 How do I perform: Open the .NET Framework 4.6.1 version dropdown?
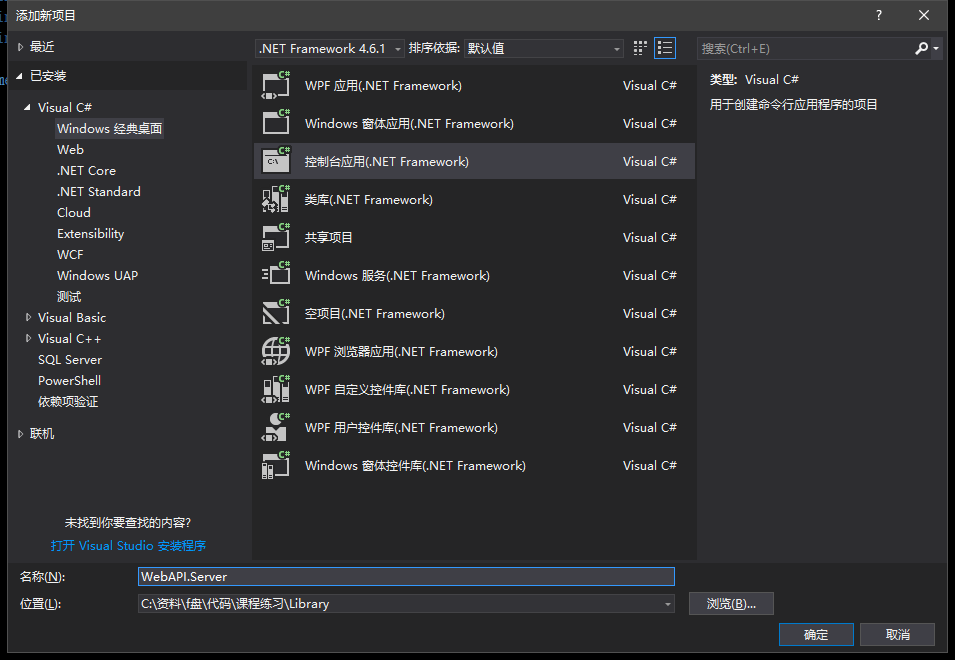point(329,48)
